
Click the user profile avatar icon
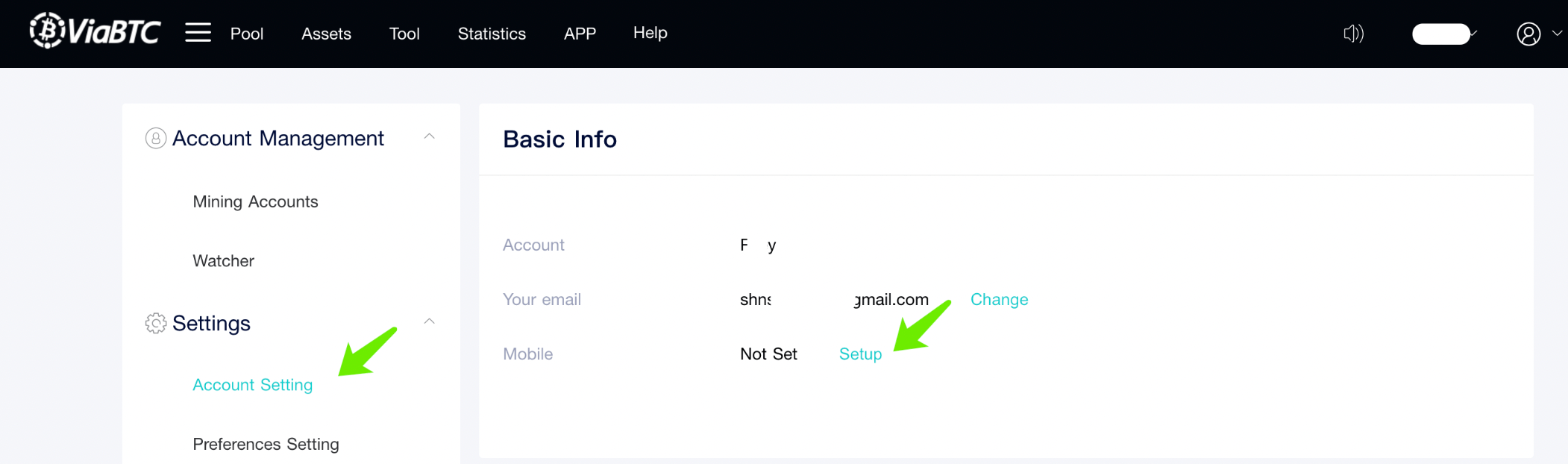(1527, 34)
